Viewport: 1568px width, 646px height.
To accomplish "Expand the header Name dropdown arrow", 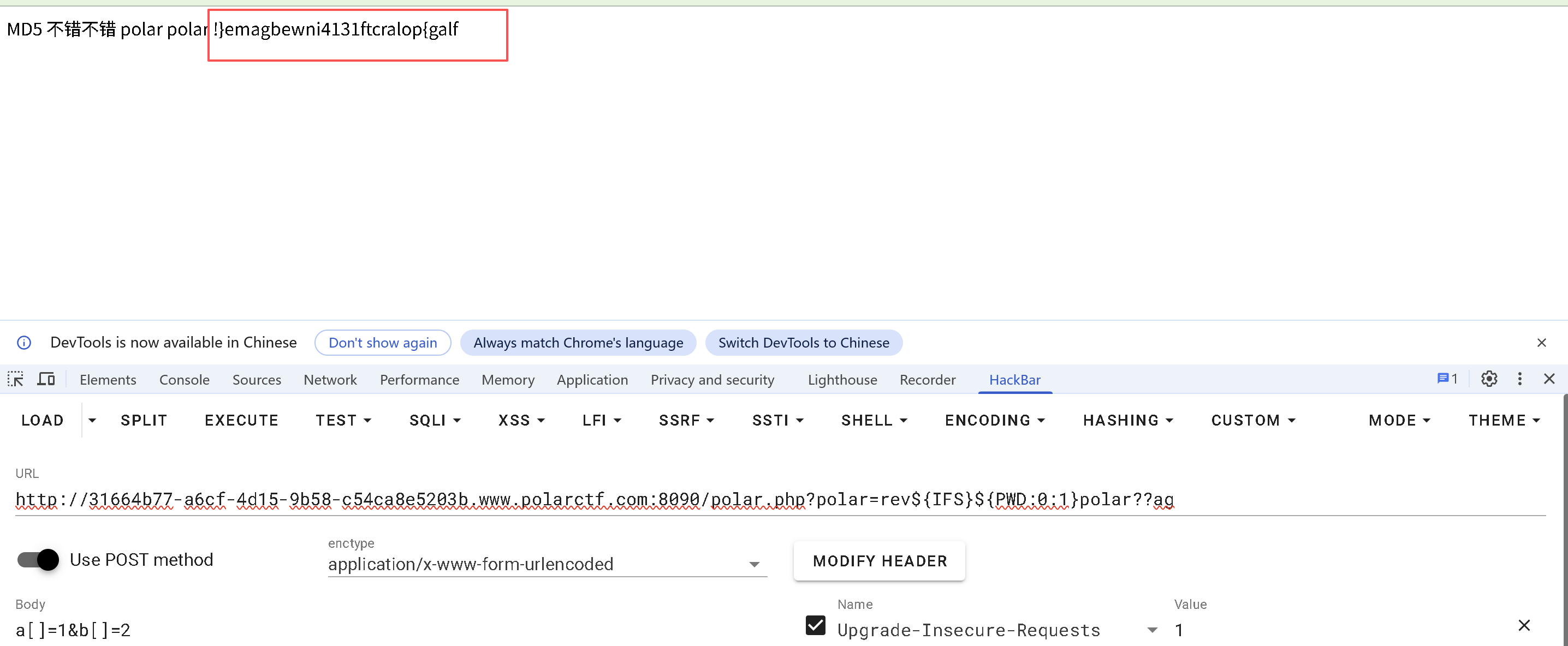I will (x=1151, y=630).
